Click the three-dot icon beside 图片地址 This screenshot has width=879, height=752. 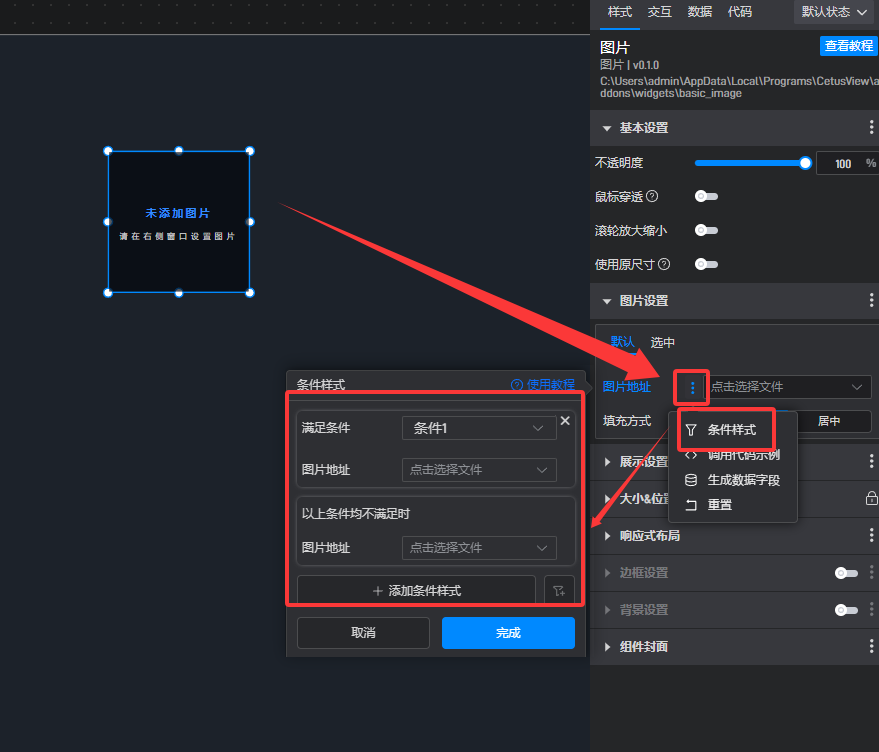point(692,387)
